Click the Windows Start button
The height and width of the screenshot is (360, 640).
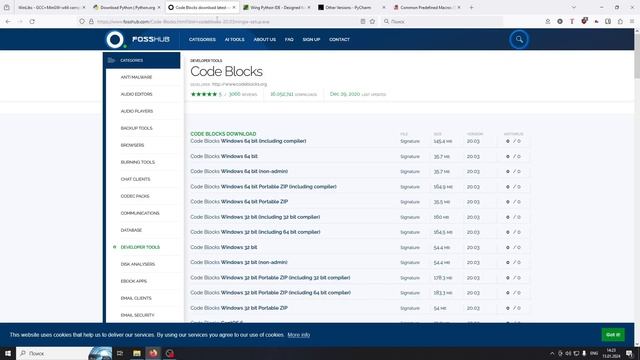point(8,353)
